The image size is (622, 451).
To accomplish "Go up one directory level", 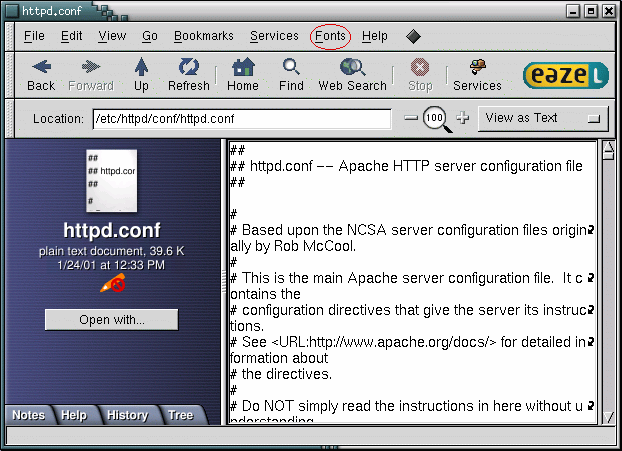I will tap(141, 75).
